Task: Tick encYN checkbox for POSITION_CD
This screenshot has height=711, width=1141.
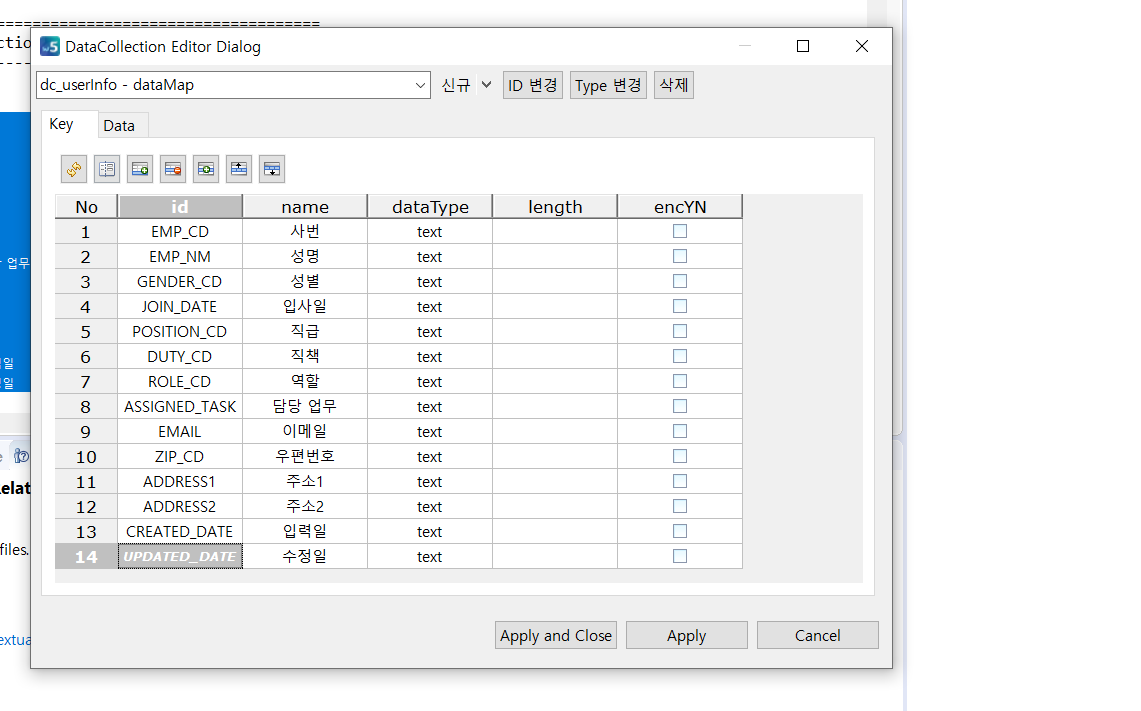Action: 680,331
